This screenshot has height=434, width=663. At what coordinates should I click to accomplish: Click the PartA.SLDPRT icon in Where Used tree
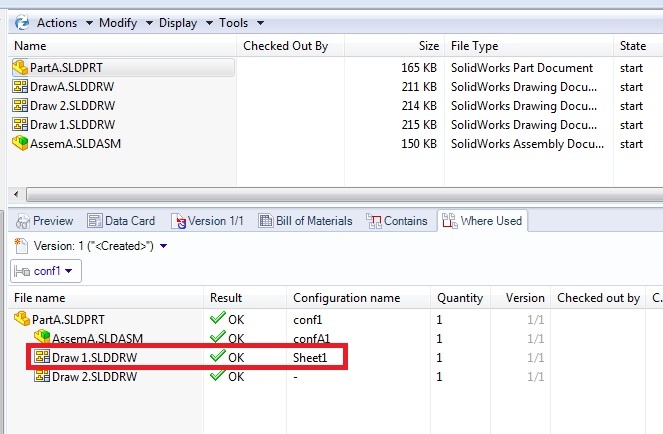22,319
